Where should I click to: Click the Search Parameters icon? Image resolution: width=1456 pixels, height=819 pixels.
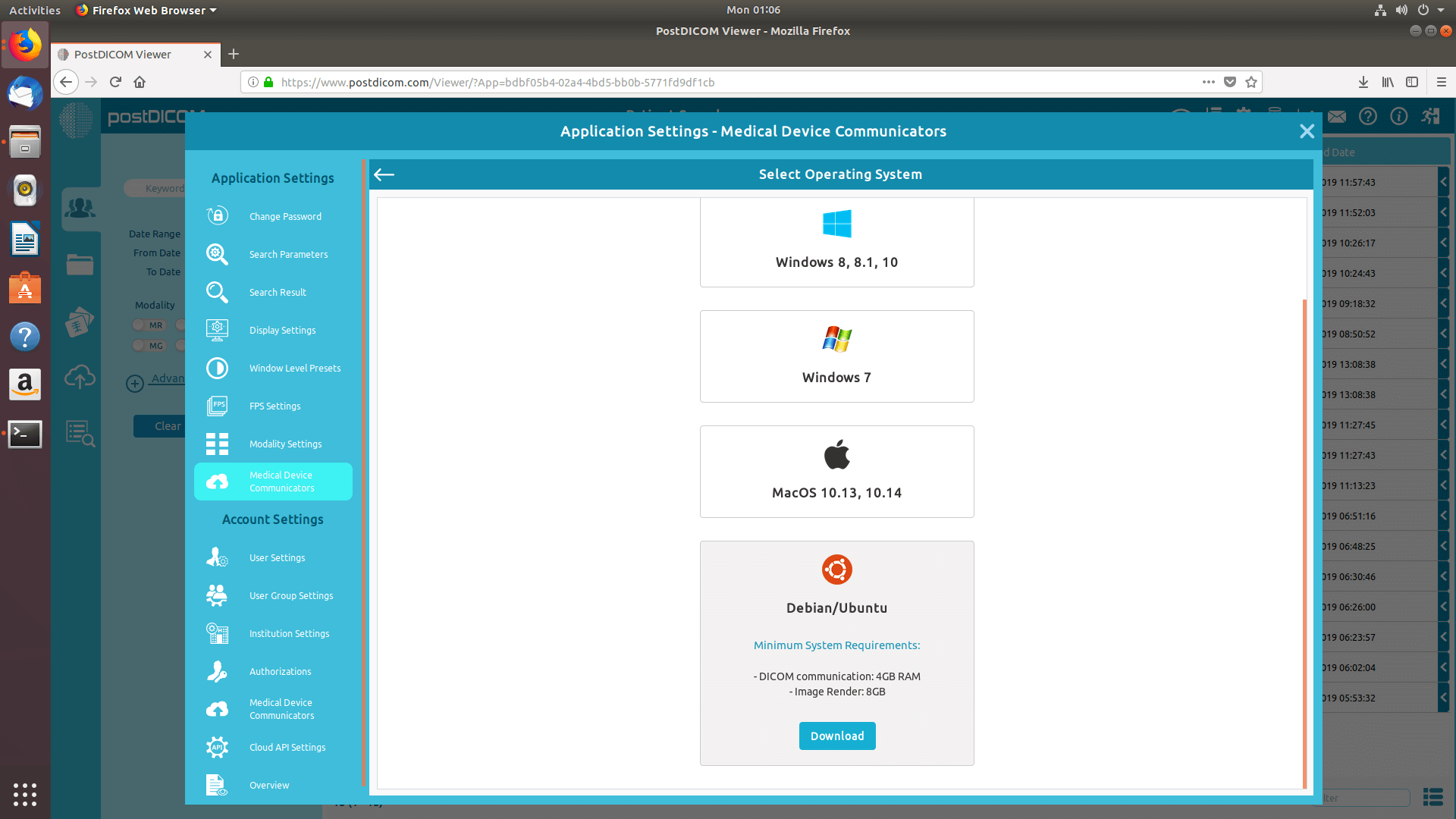click(216, 254)
